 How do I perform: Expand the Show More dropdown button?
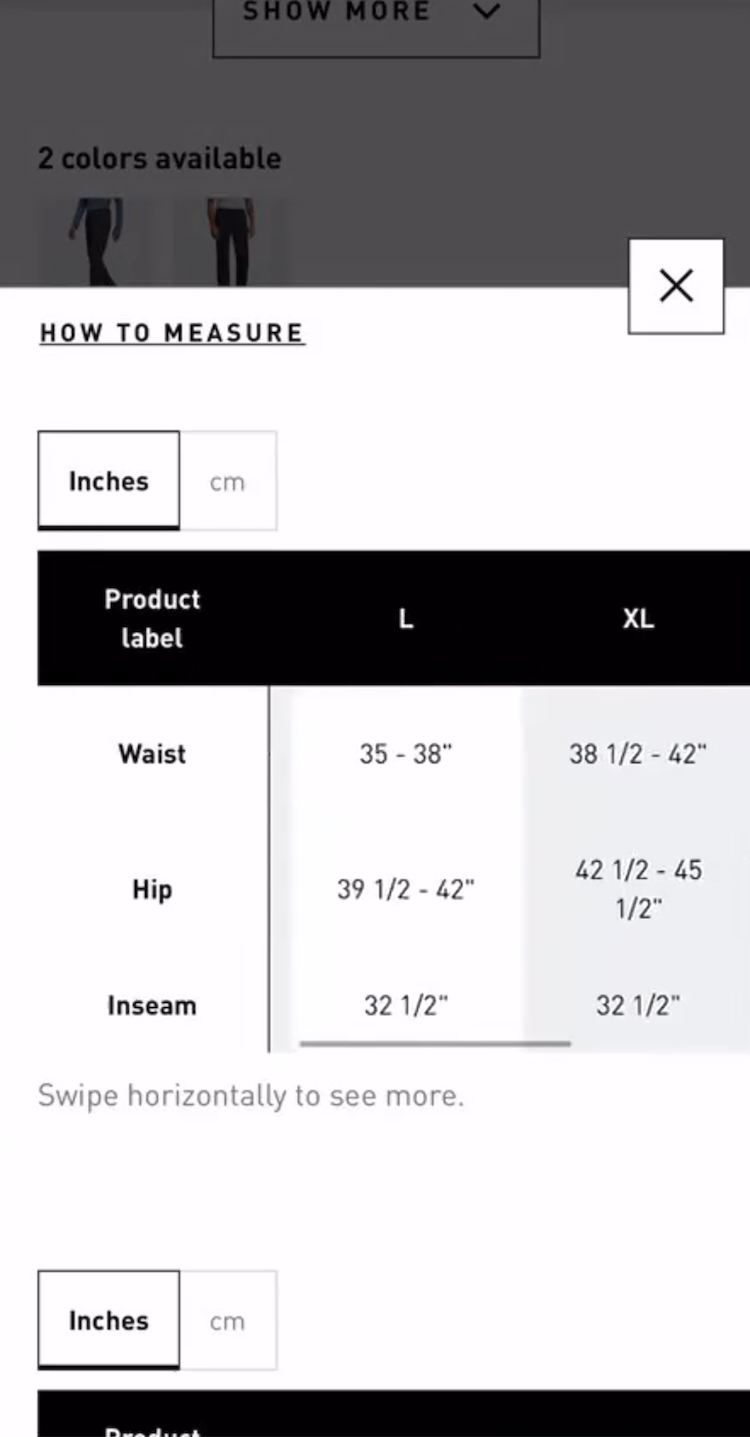click(x=375, y=20)
